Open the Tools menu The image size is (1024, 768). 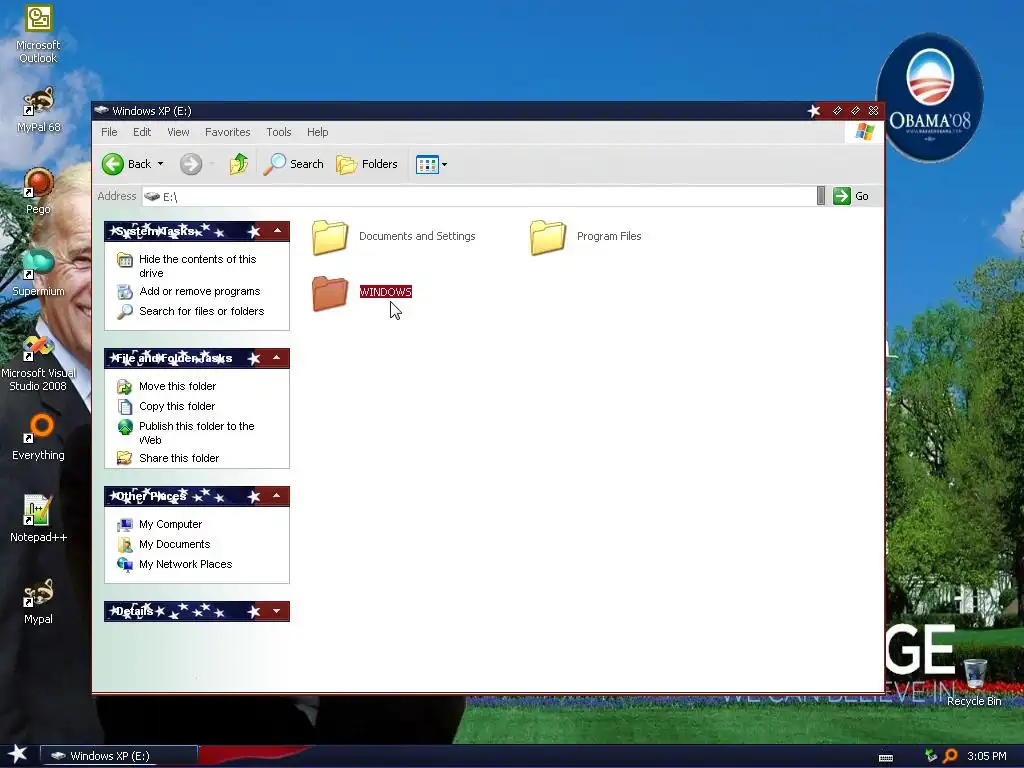pos(279,132)
